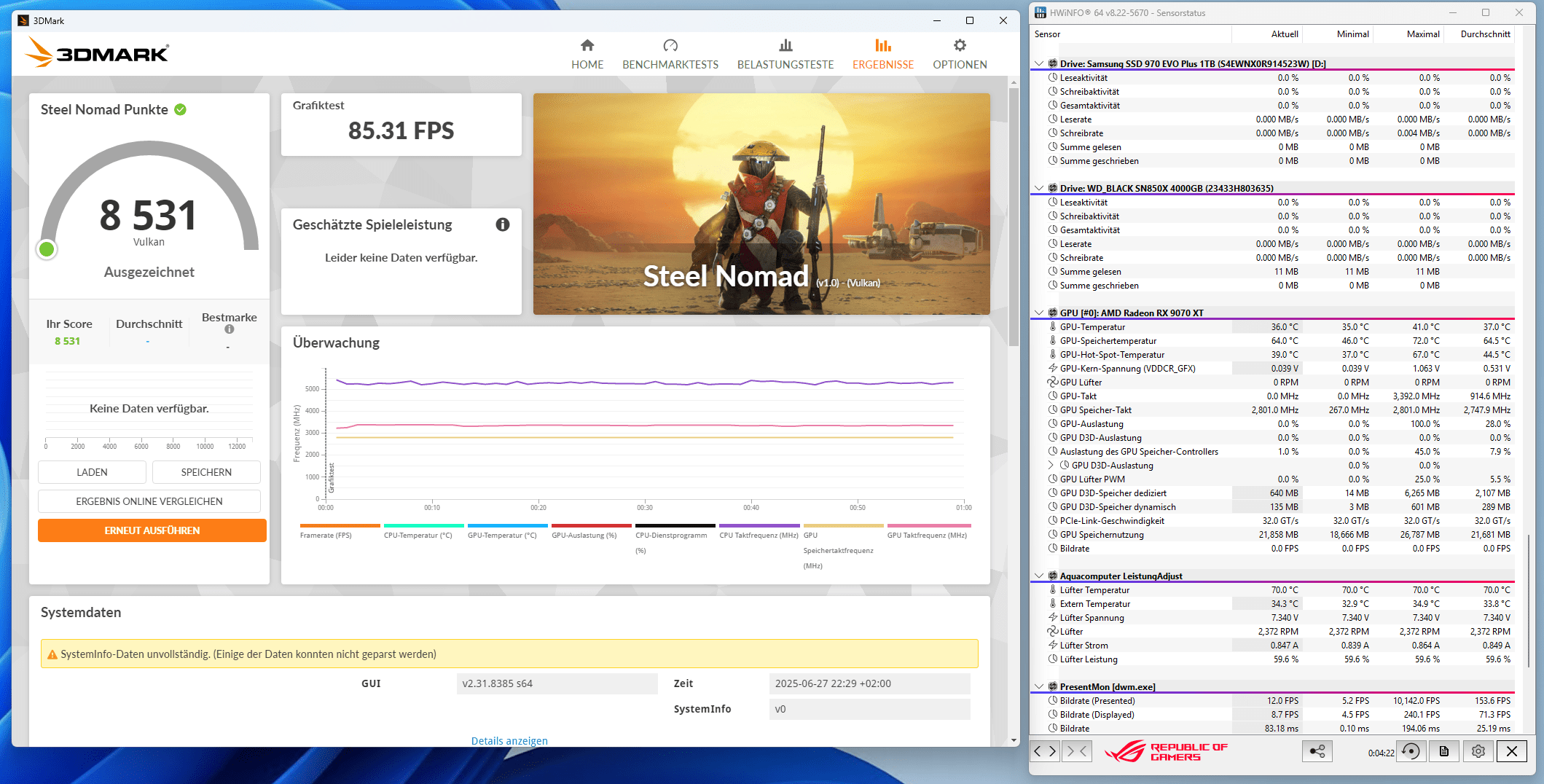
Task: Start HWiNFO logging with the document button
Action: point(1444,751)
